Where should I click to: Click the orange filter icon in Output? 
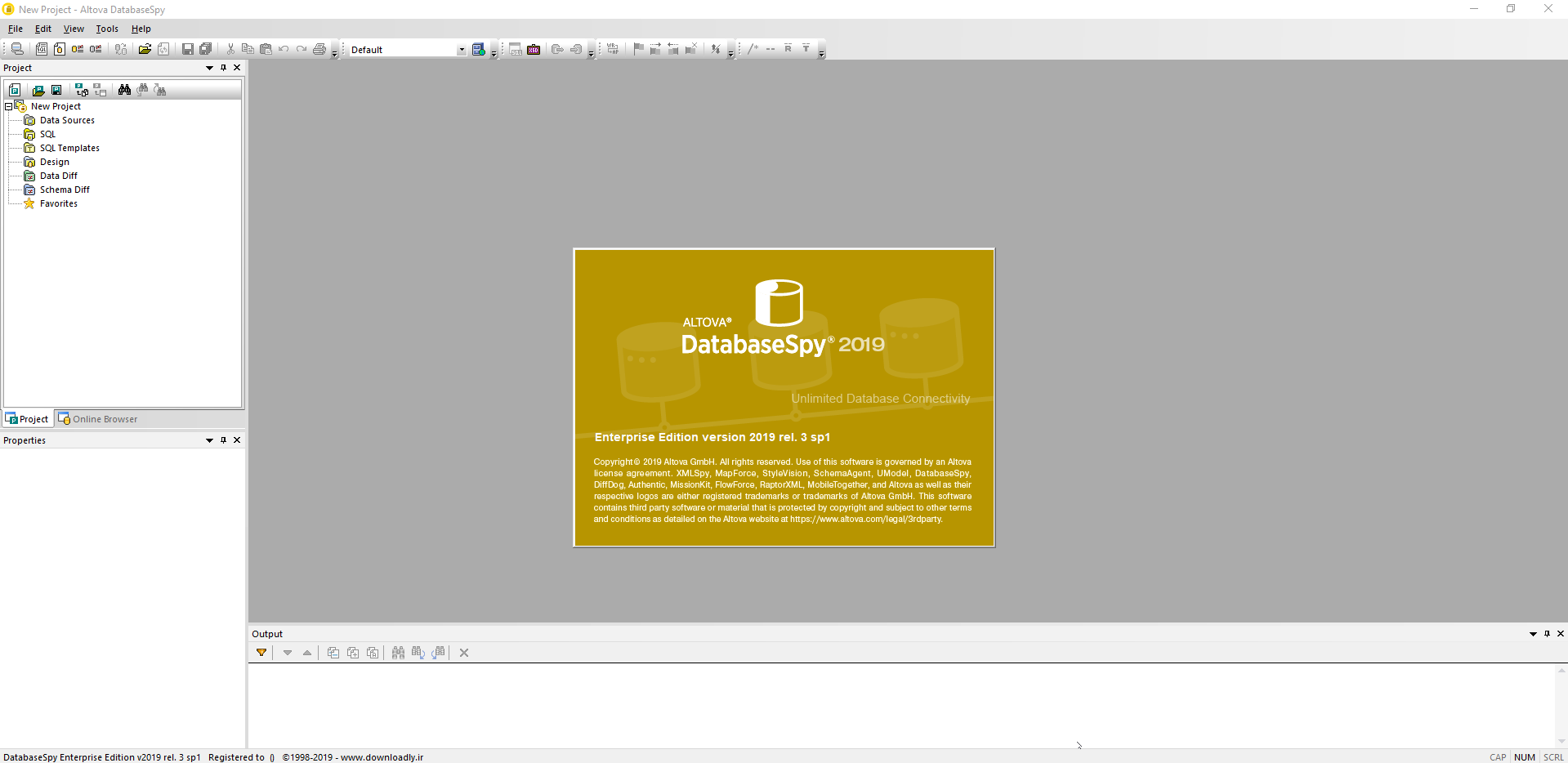tap(261, 652)
